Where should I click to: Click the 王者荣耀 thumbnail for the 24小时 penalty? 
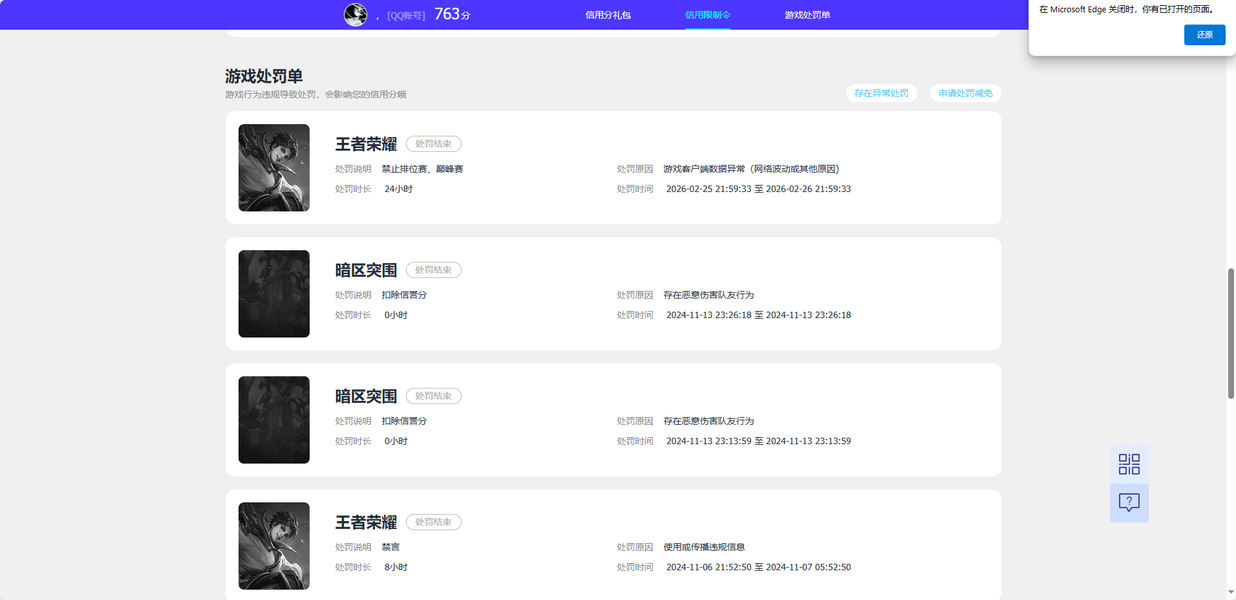click(274, 168)
